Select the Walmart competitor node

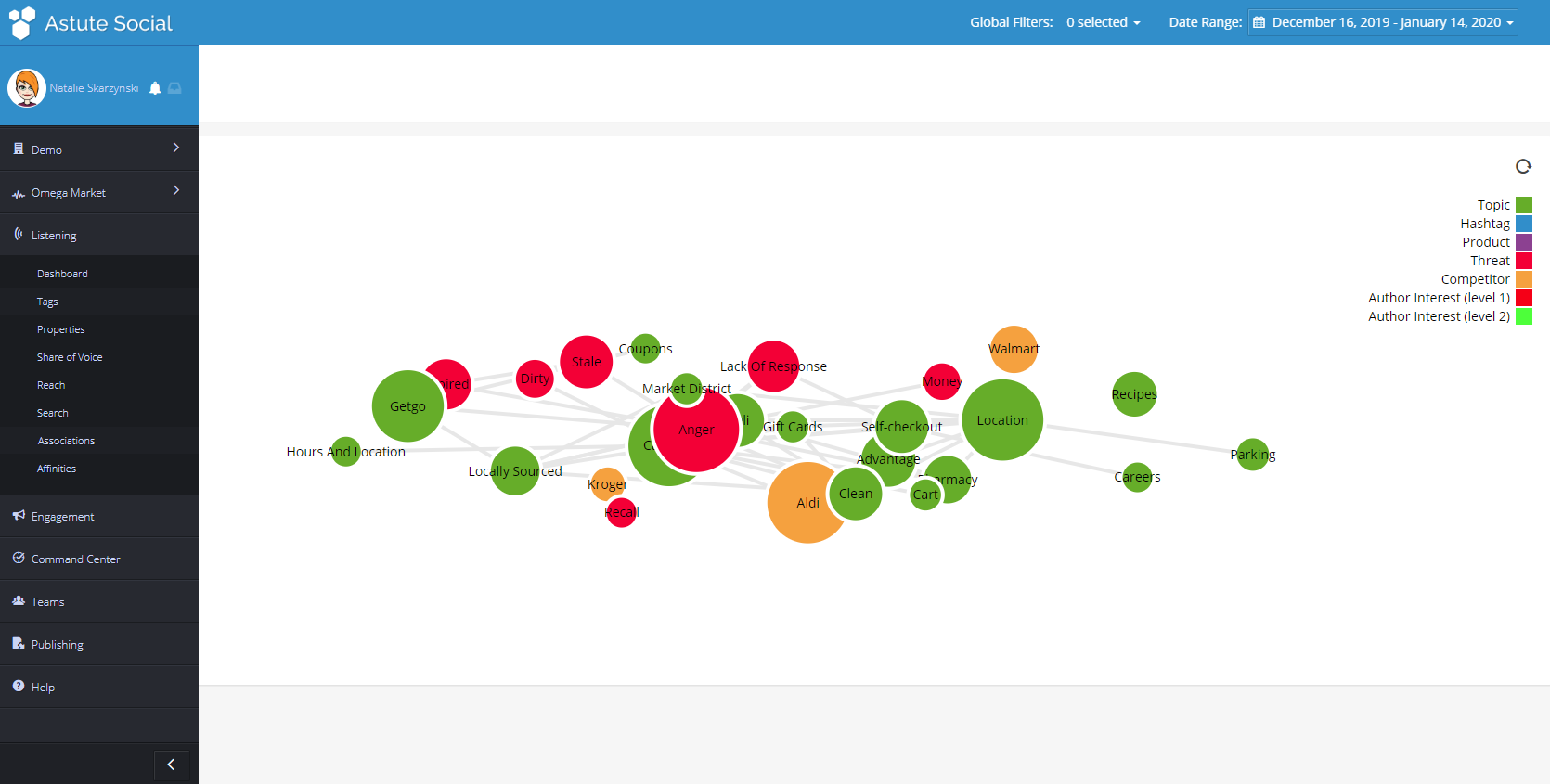coord(1014,349)
